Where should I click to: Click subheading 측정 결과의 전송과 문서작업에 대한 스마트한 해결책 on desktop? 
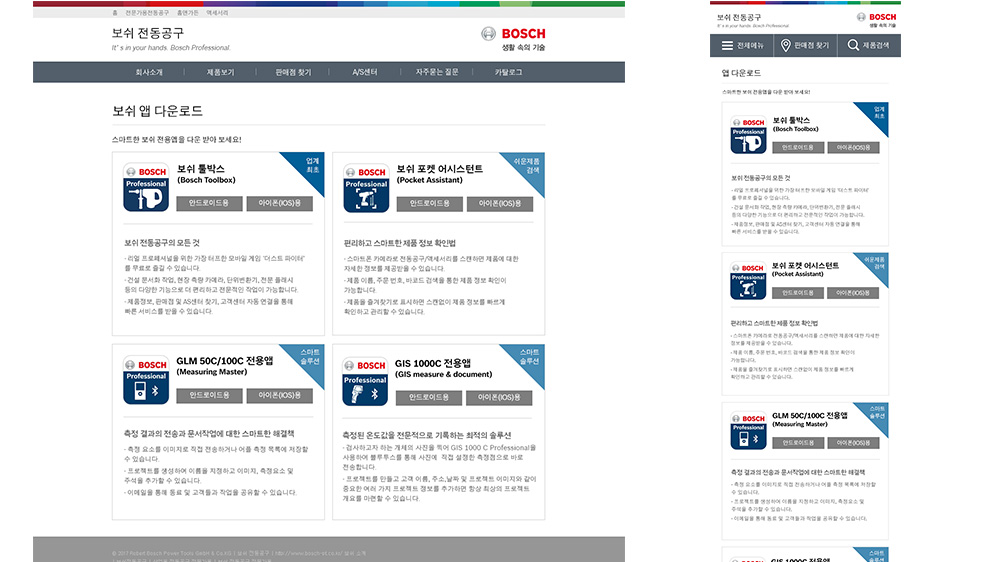(x=209, y=434)
